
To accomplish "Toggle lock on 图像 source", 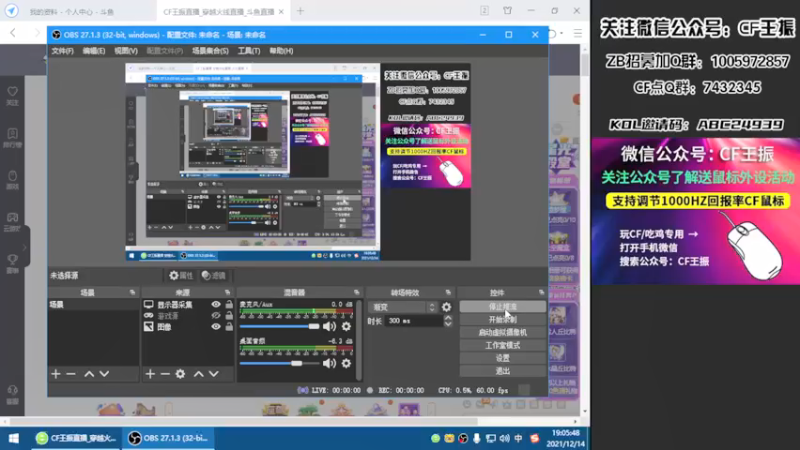I will click(229, 327).
